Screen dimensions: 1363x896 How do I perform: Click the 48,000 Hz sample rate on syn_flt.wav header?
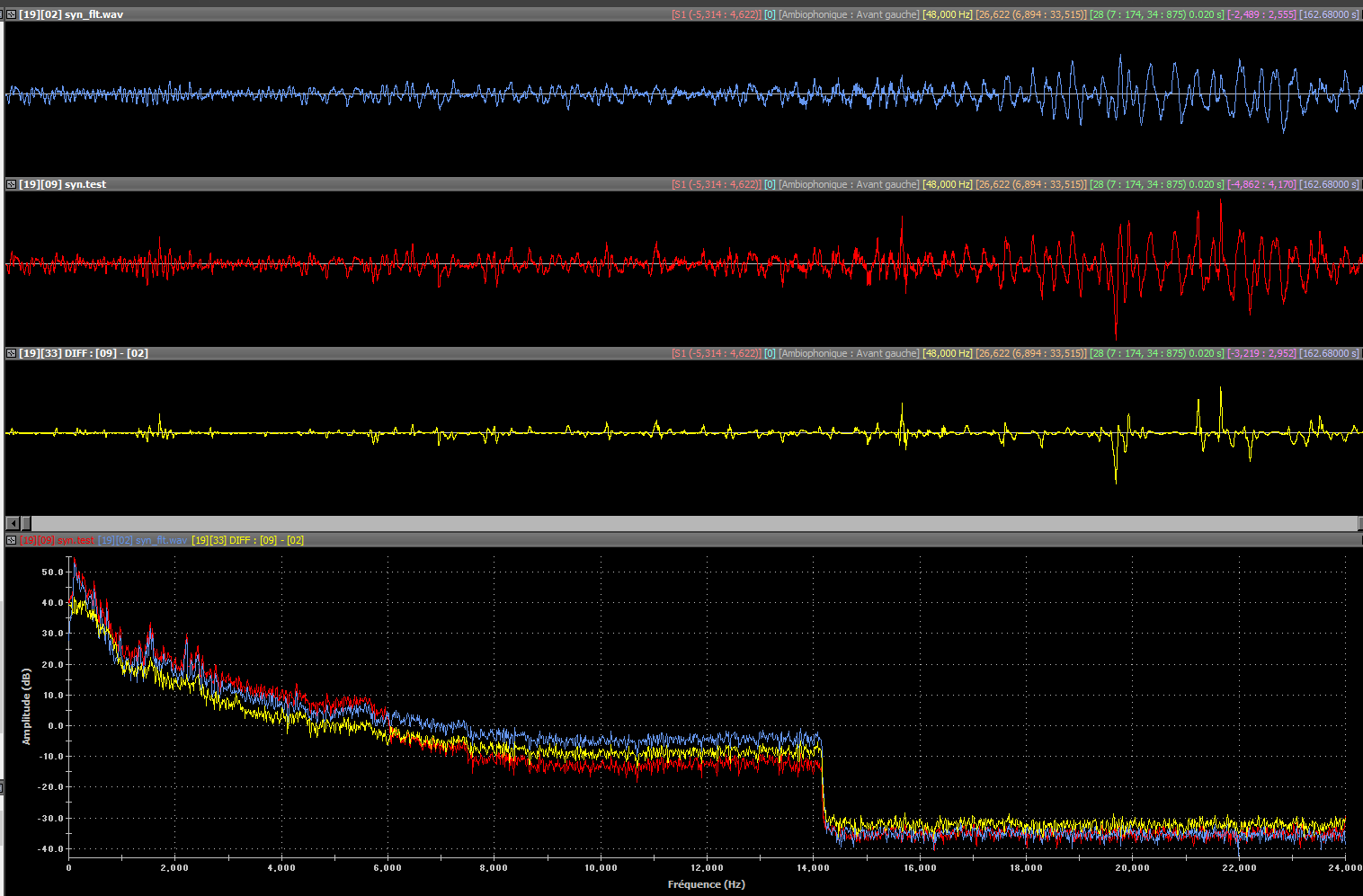pyautogui.click(x=948, y=14)
